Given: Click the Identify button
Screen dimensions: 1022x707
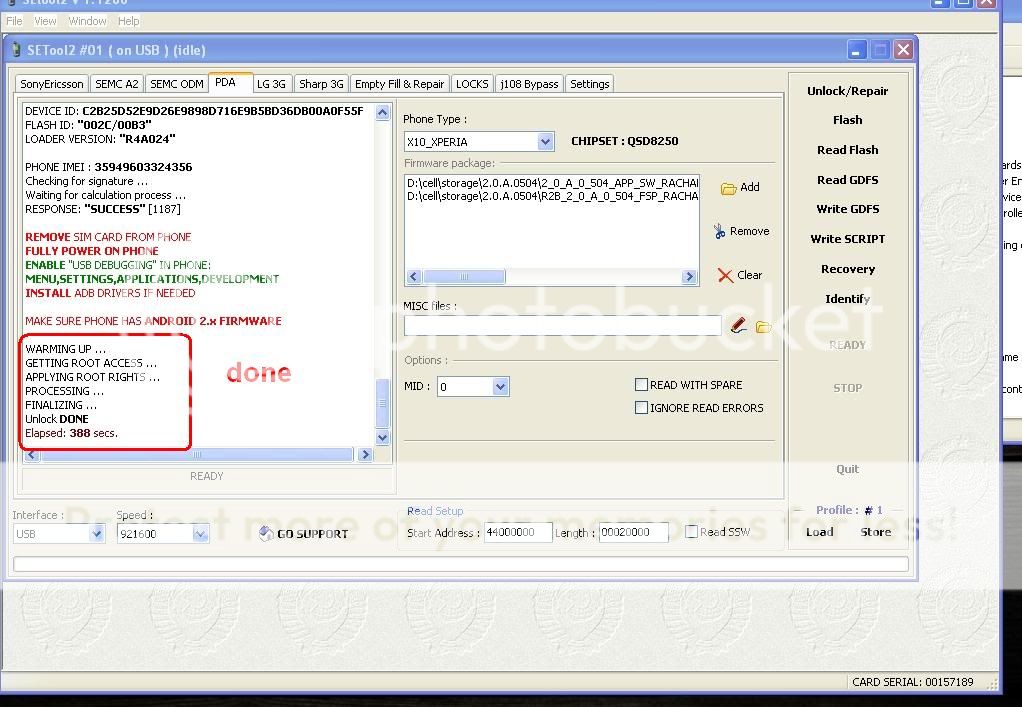Looking at the screenshot, I should (x=847, y=299).
